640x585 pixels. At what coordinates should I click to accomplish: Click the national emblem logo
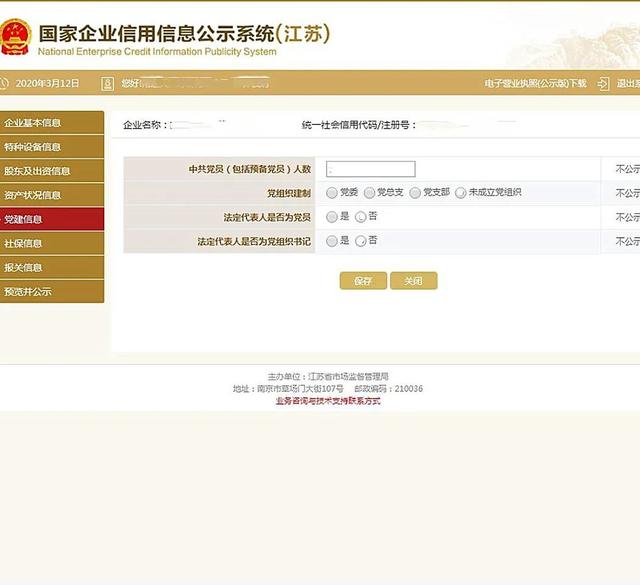pos(15,37)
